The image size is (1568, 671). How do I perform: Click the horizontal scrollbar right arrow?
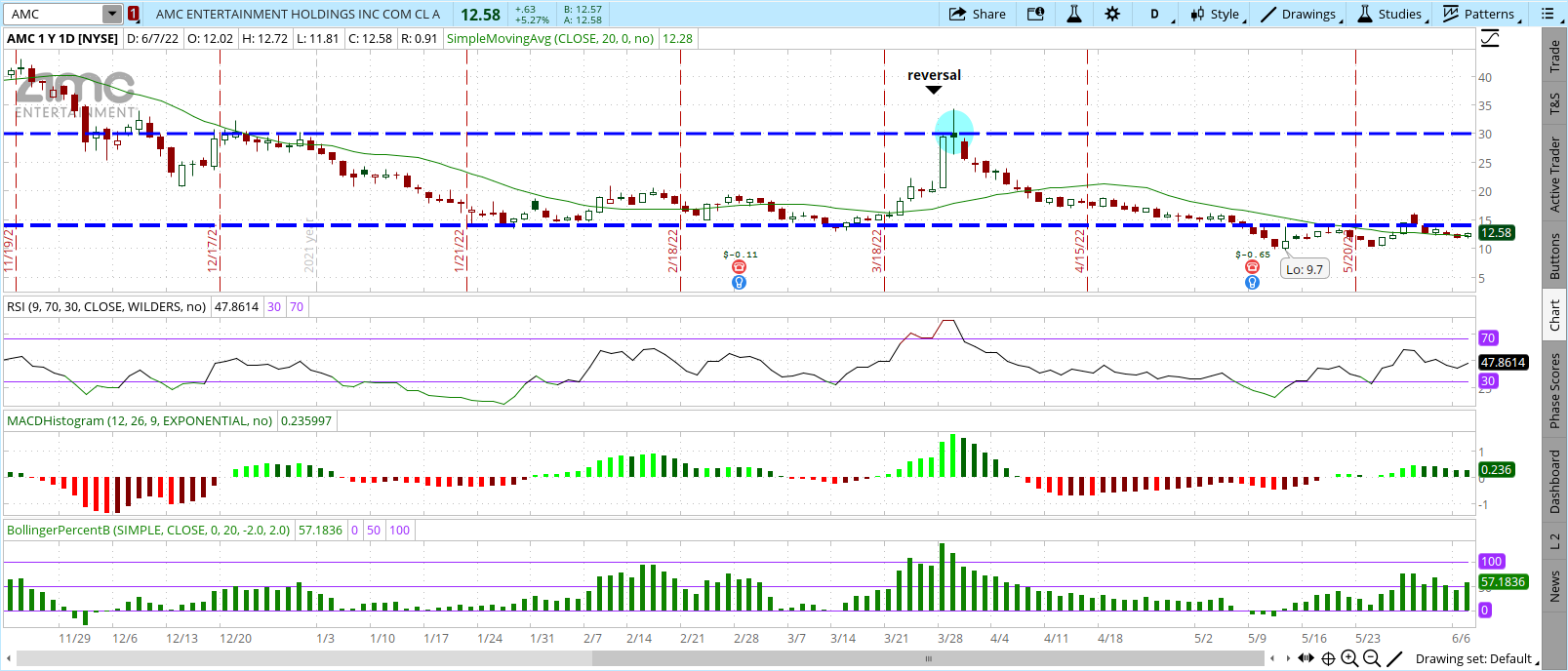point(1289,658)
